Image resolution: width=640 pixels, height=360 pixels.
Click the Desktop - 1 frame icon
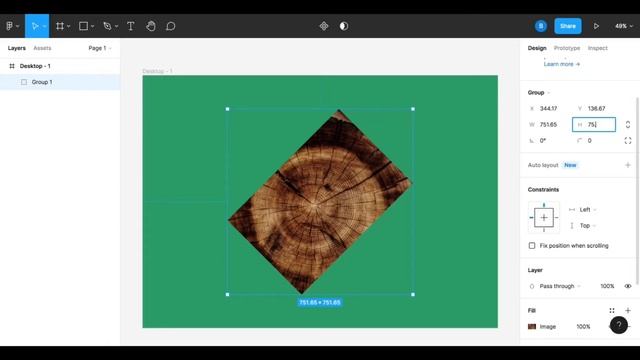[12, 66]
